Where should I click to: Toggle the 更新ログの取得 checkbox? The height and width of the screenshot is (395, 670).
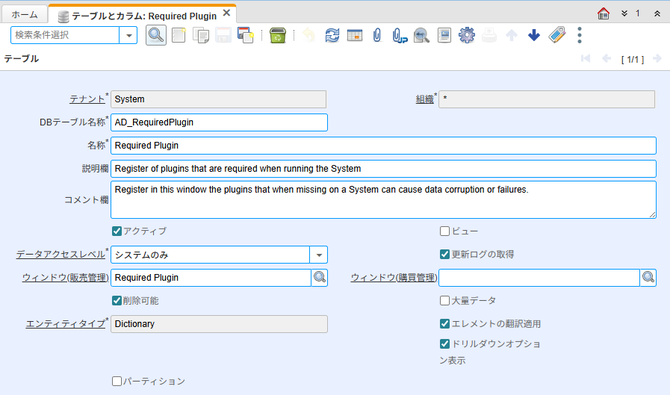(x=445, y=254)
